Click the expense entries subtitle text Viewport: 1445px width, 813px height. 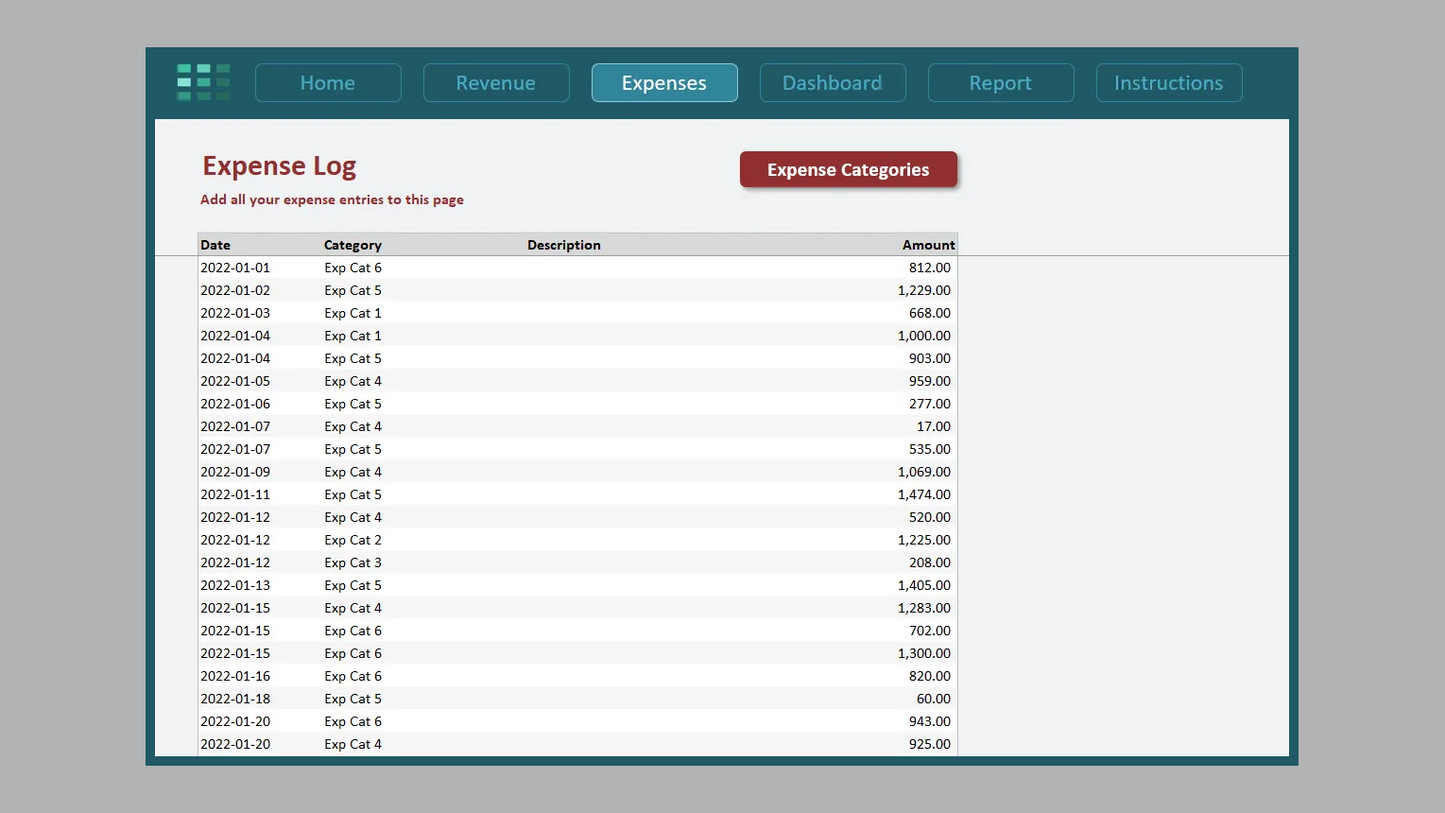[332, 199]
